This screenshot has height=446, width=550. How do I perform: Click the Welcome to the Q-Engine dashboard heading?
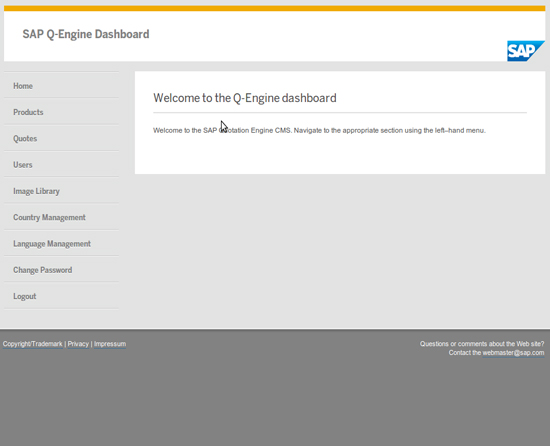click(245, 98)
